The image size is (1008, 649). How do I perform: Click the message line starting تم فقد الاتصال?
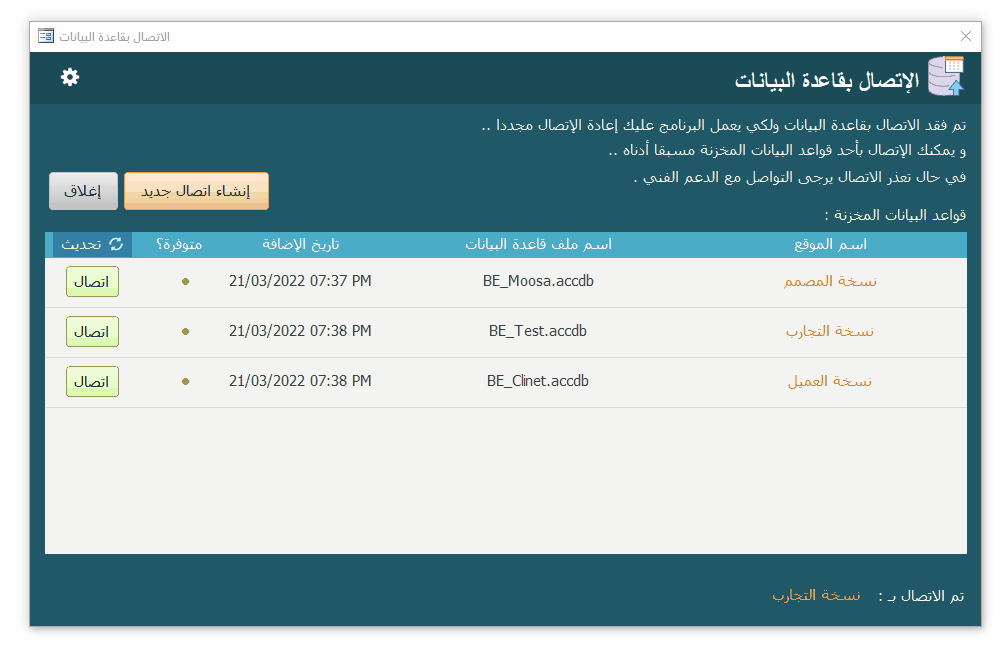coord(724,125)
